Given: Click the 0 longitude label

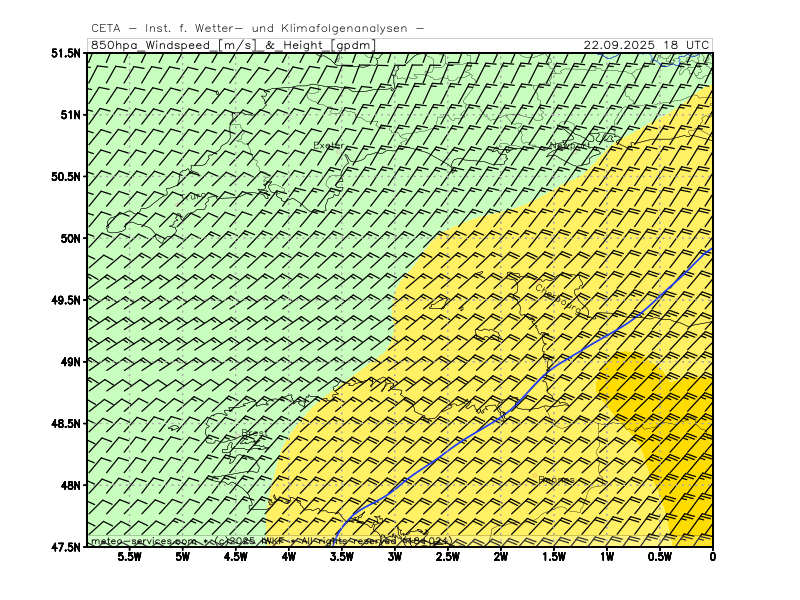Looking at the screenshot, I should point(713,557).
